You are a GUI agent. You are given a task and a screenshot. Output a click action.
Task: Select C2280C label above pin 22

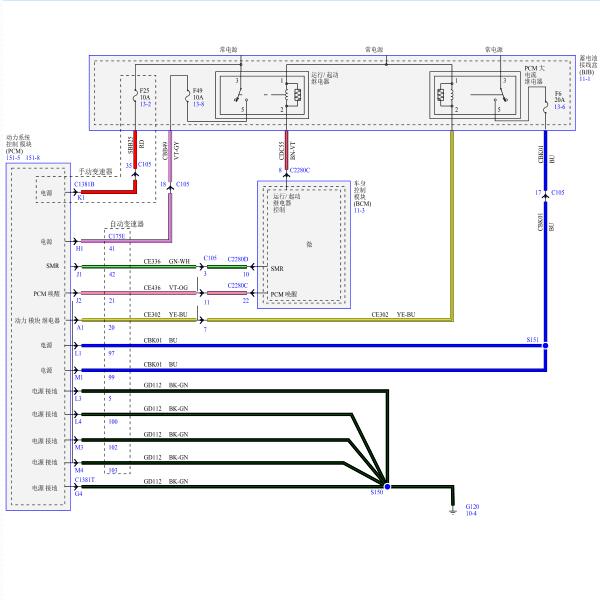click(238, 285)
